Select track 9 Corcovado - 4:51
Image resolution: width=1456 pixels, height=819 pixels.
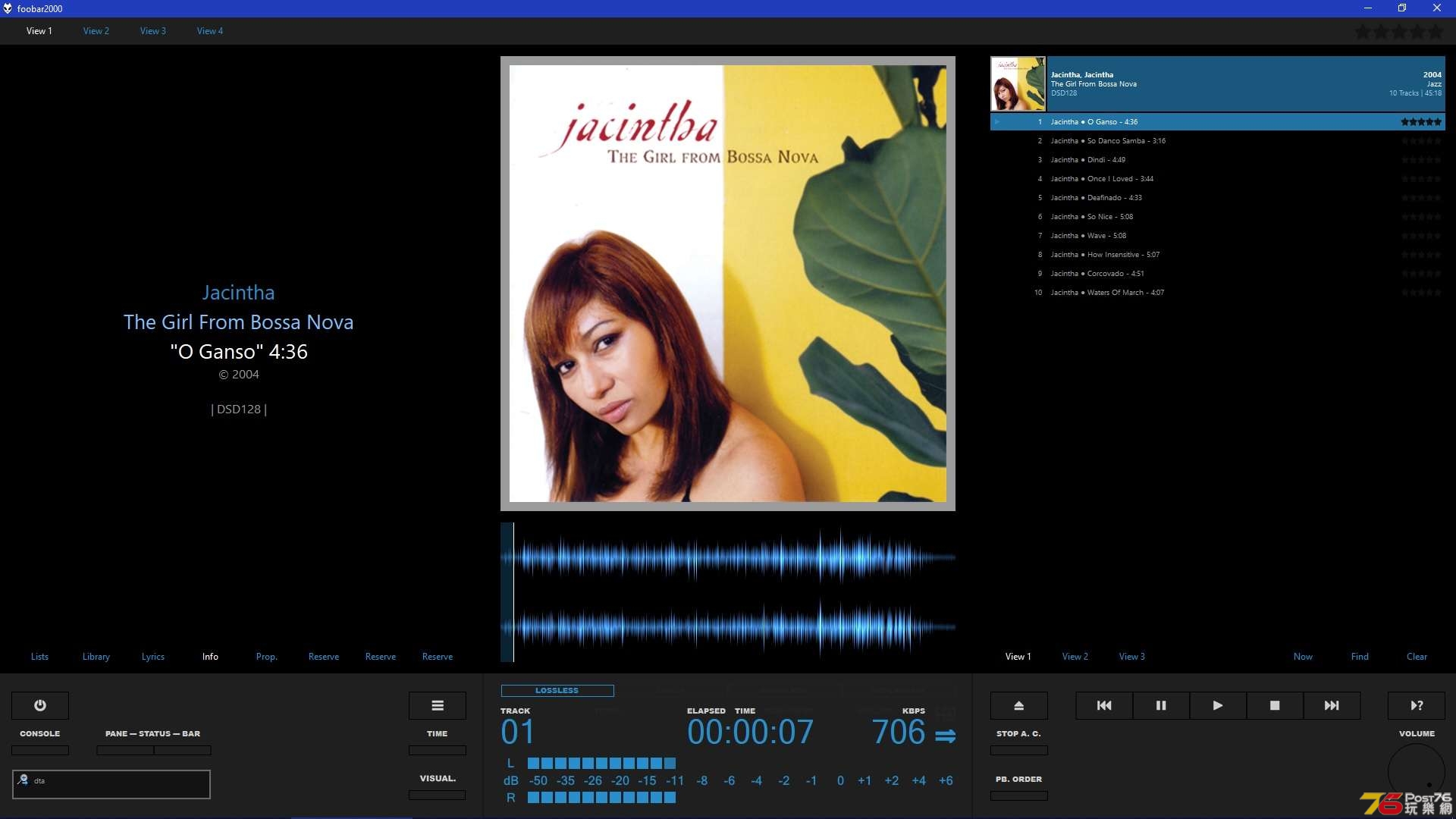pyautogui.click(x=1218, y=274)
